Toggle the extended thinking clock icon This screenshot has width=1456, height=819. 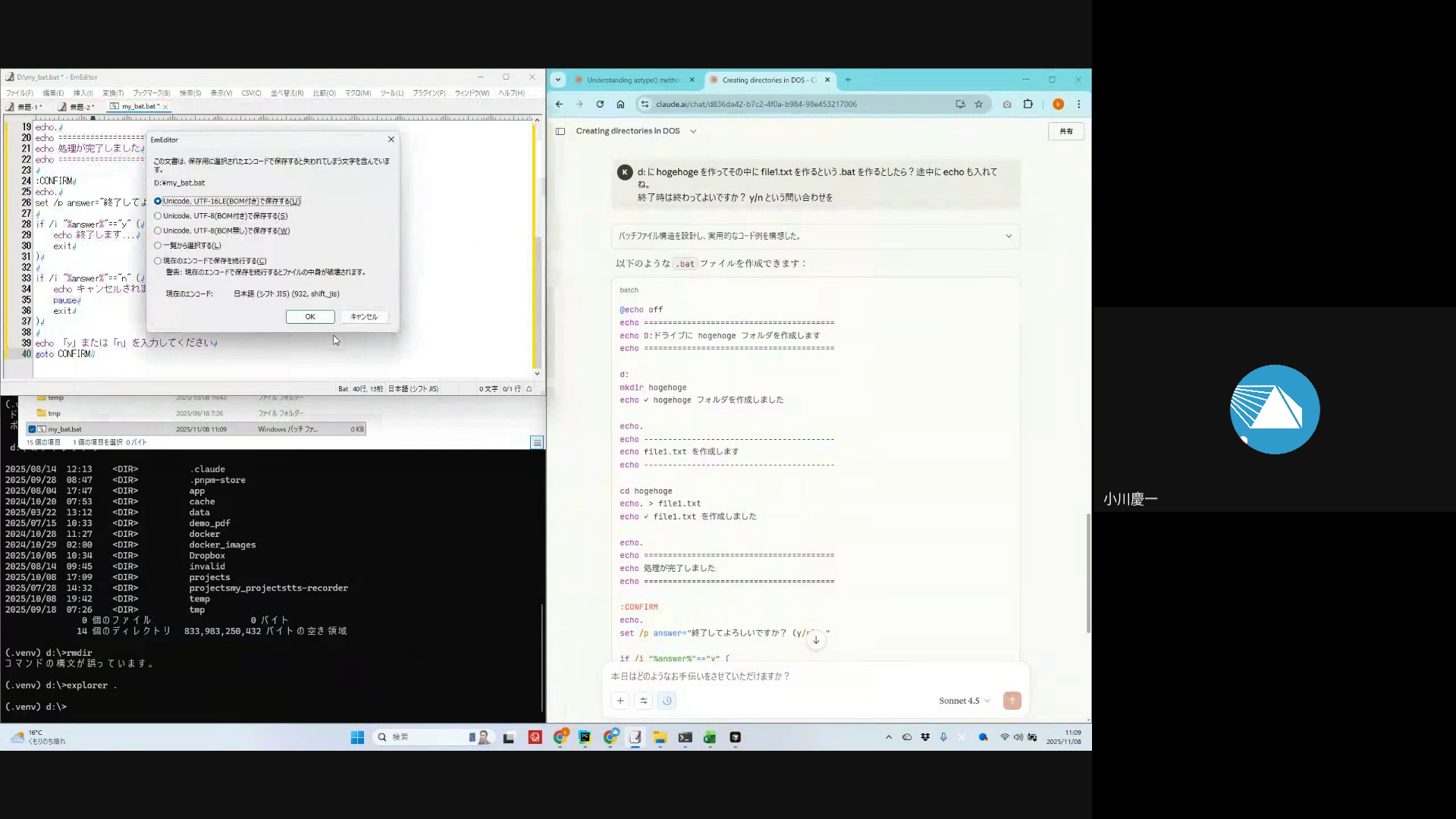coord(667,701)
